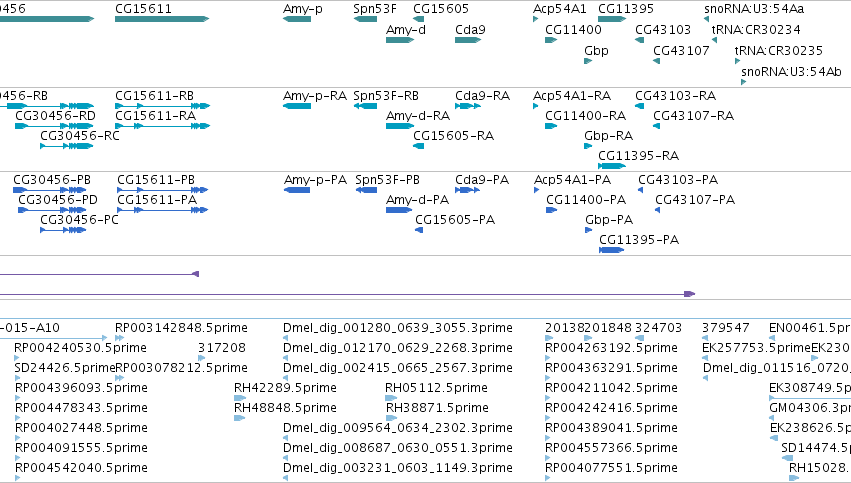Select the Cda9 gene glyph
This screenshot has width=851, height=483.
click(468, 40)
